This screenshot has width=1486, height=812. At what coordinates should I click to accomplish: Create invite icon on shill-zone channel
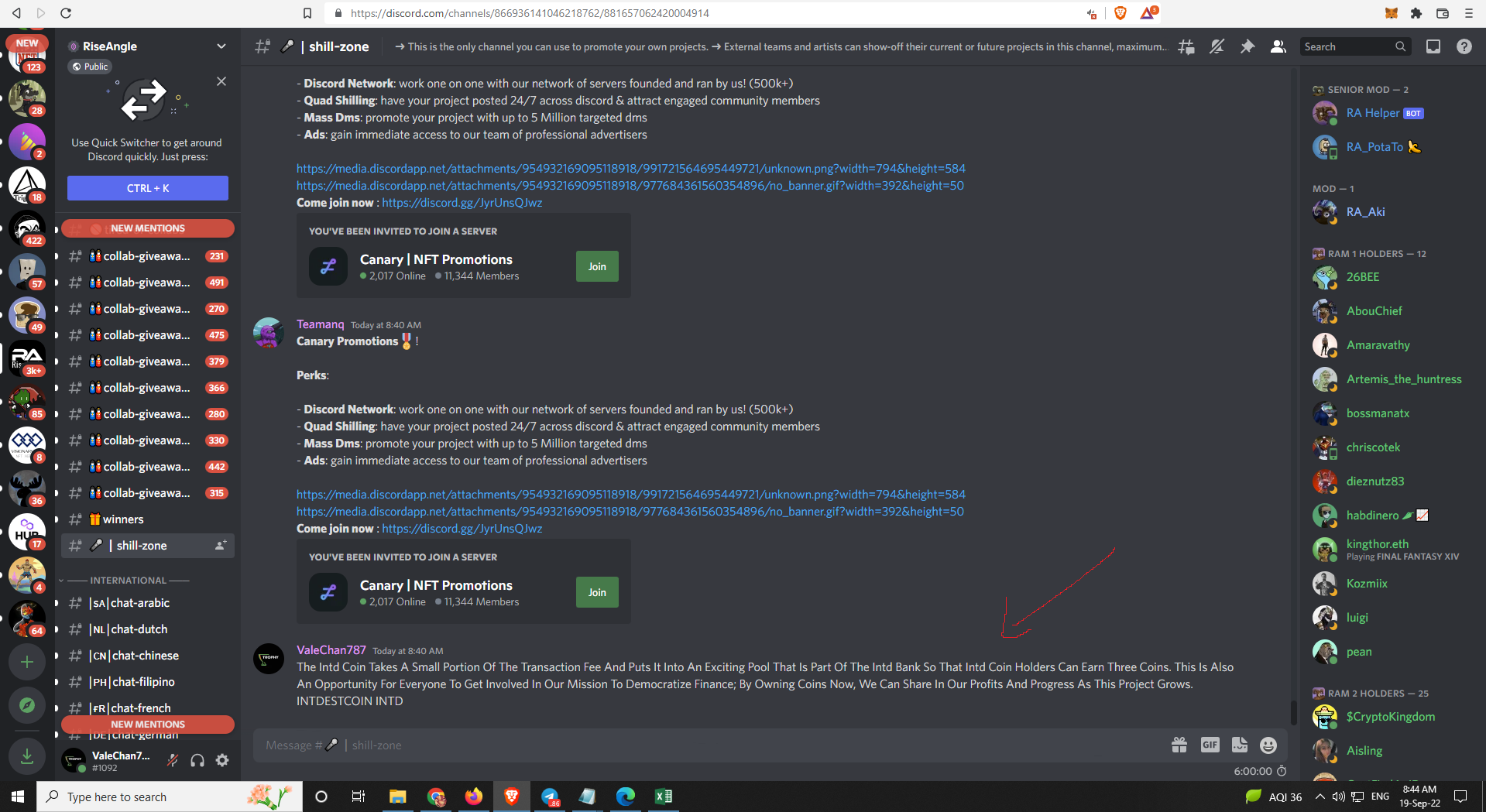[x=221, y=546]
